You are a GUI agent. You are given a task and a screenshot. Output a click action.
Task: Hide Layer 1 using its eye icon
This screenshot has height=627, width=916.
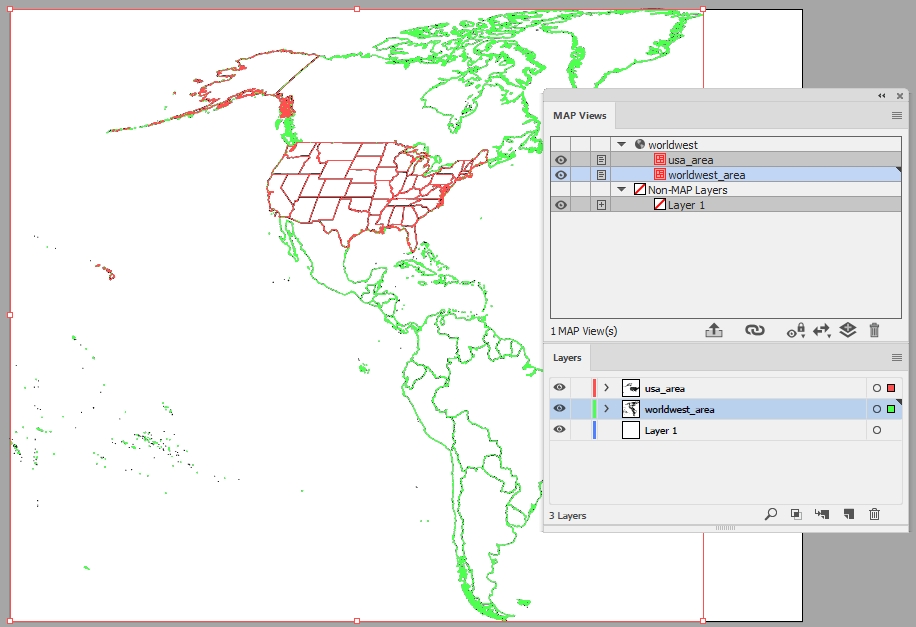[x=560, y=429]
